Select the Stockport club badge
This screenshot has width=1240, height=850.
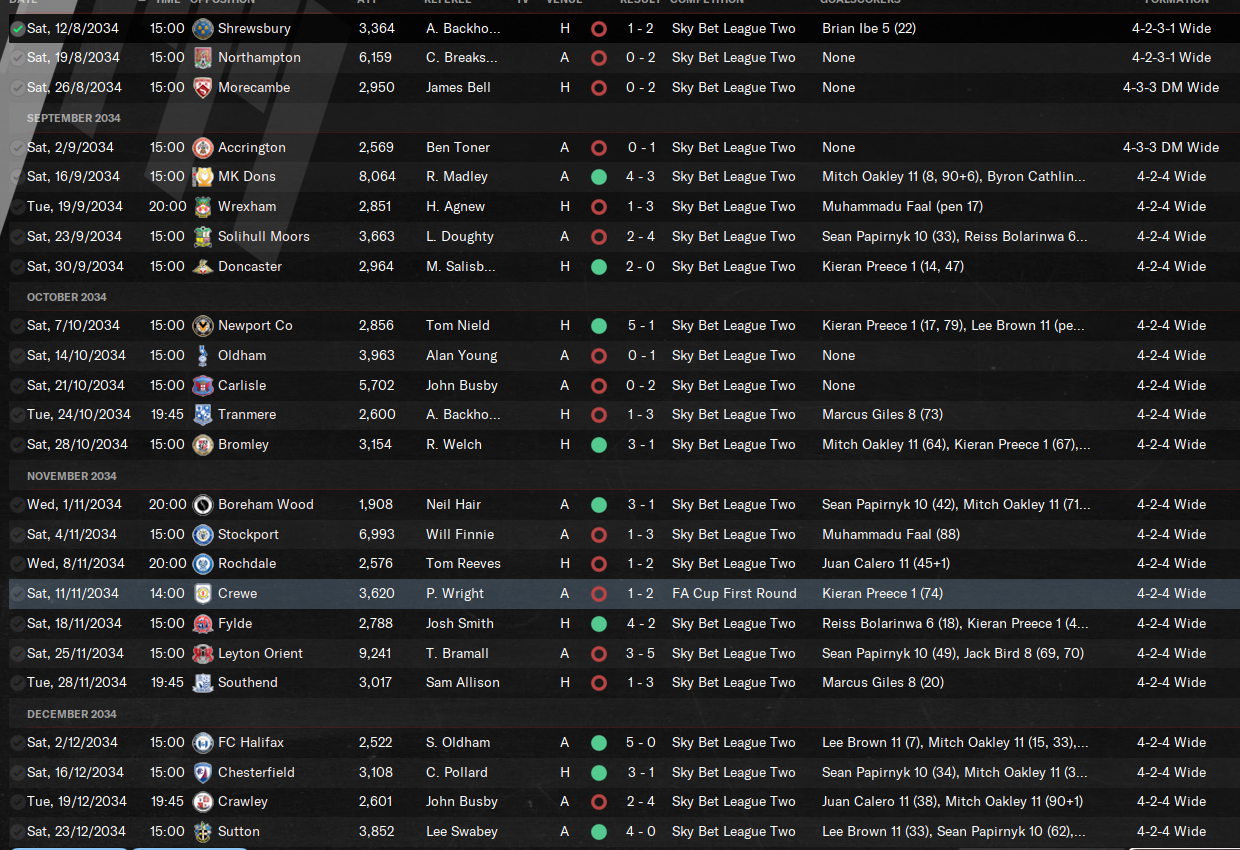(x=203, y=534)
